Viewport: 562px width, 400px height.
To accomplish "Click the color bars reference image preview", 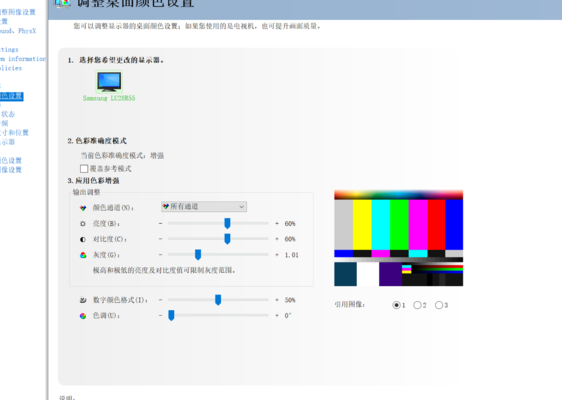I will [x=399, y=238].
